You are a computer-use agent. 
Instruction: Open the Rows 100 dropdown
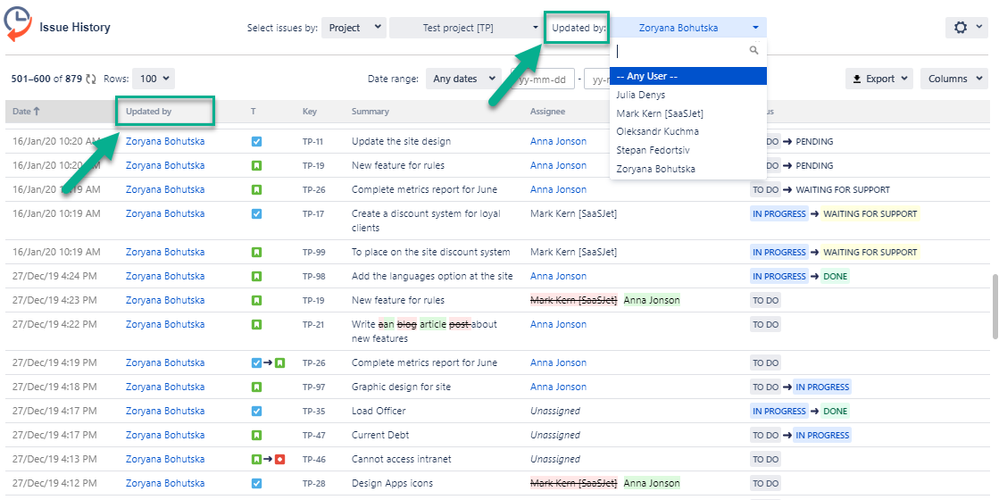point(154,79)
